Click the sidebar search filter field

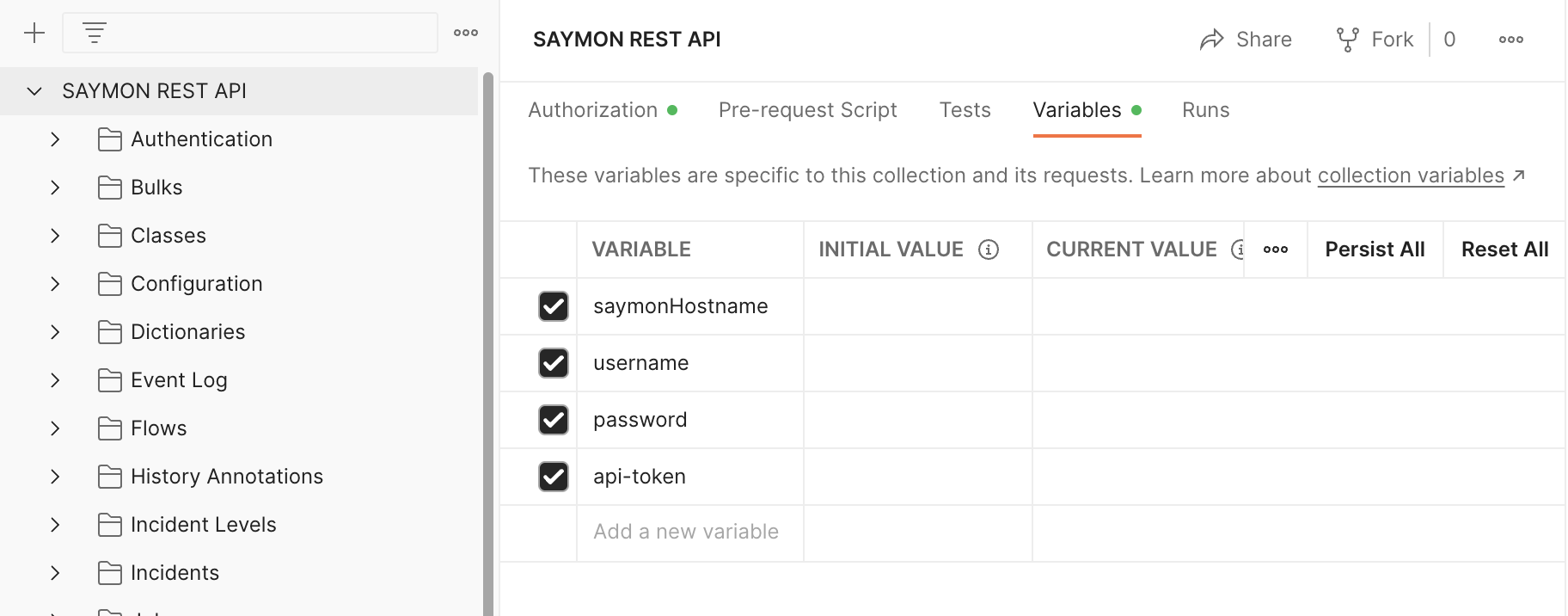click(250, 34)
